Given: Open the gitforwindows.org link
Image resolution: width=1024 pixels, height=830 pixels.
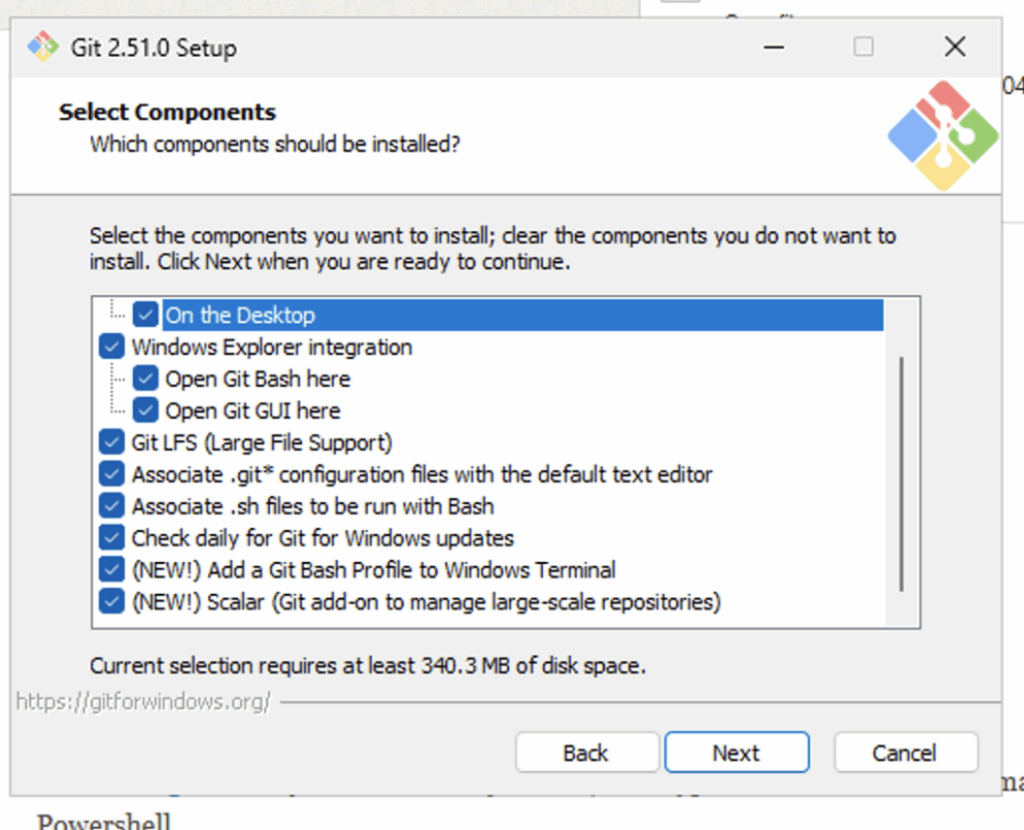Looking at the screenshot, I should tap(143, 702).
